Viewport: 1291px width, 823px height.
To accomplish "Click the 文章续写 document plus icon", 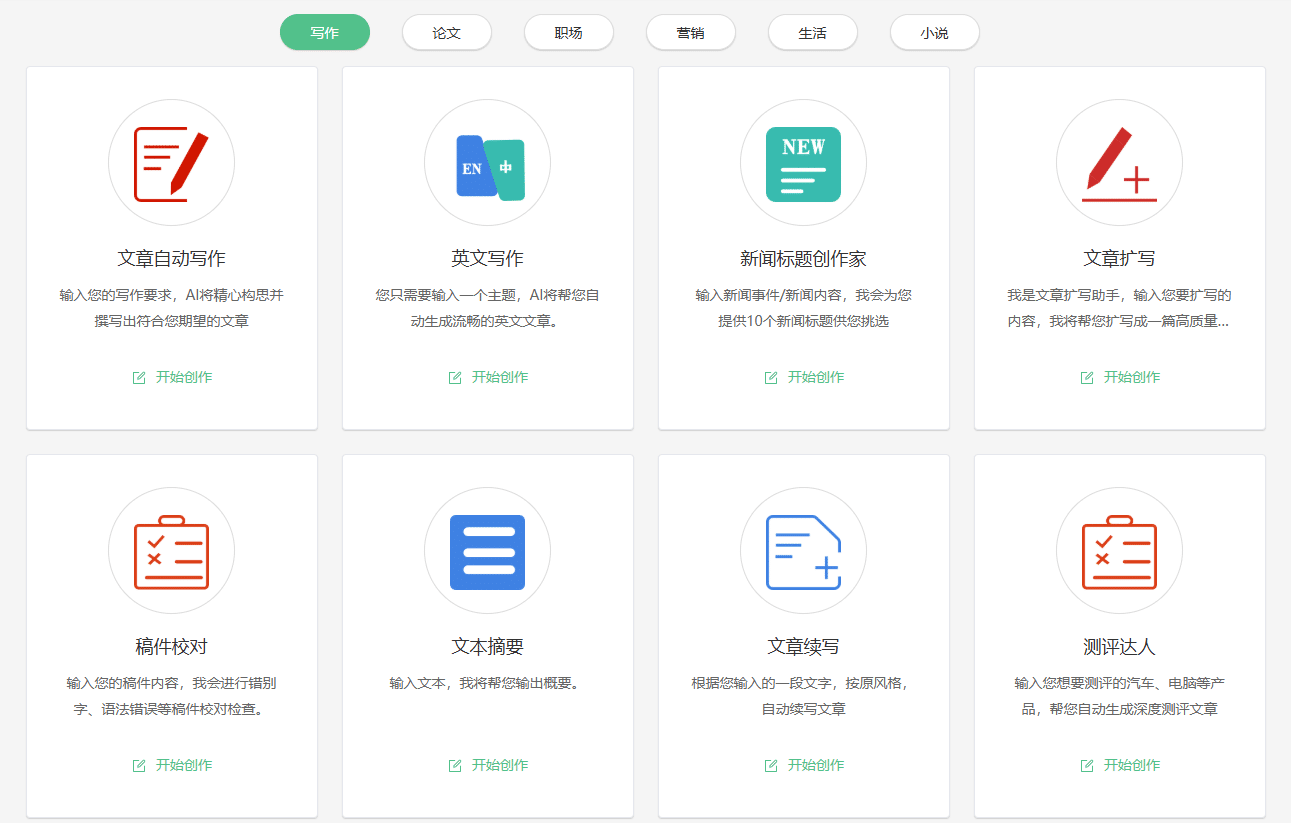I will click(x=803, y=551).
